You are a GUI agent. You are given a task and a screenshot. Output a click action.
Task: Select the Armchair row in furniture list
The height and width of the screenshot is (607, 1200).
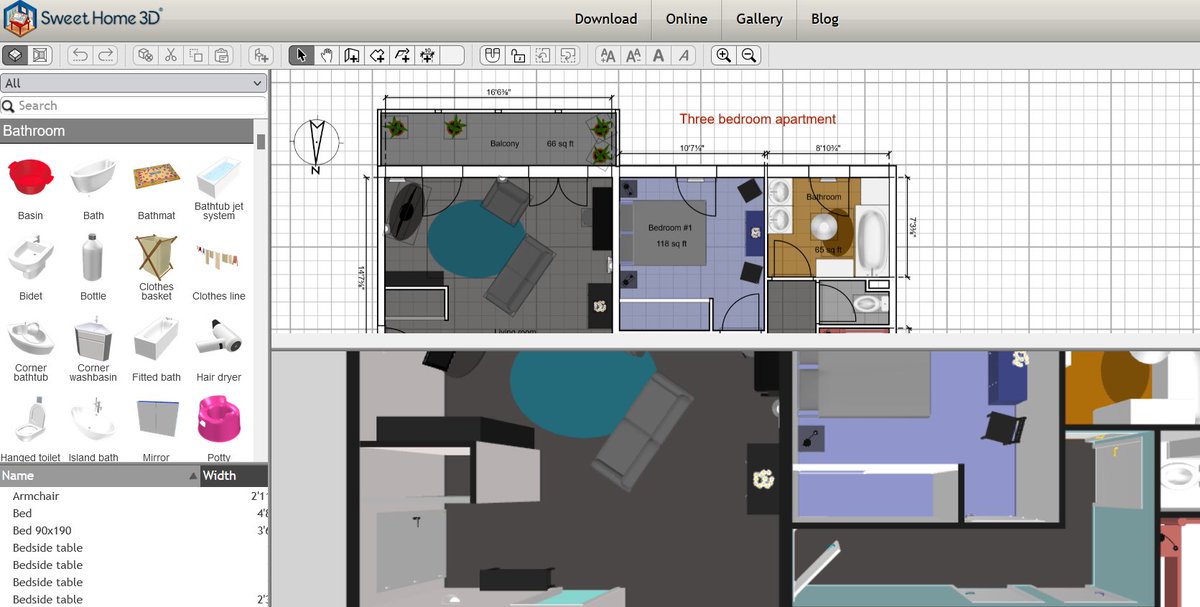pos(134,496)
